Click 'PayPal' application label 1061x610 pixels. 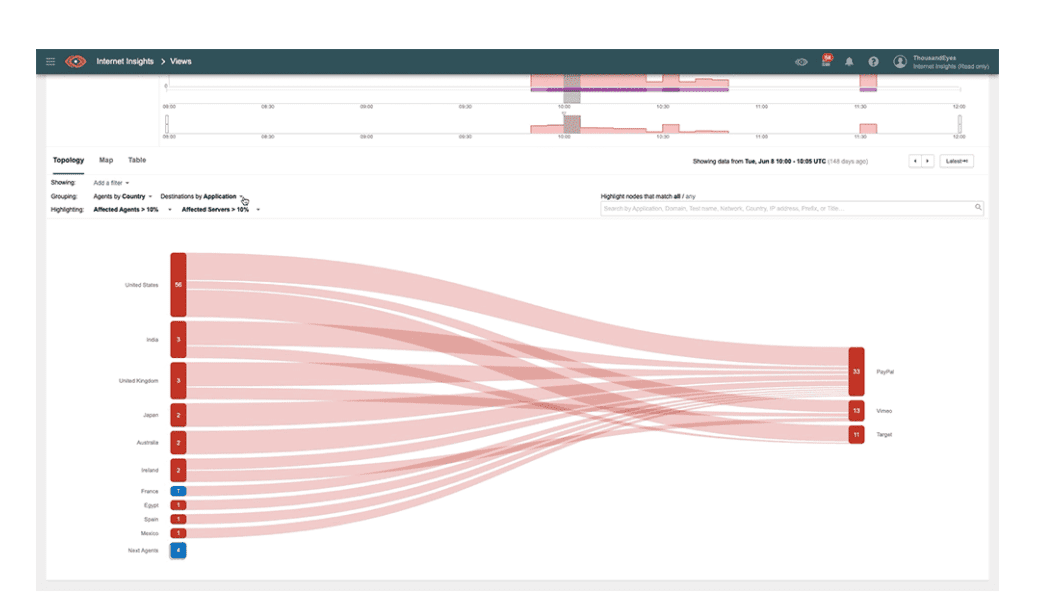click(x=885, y=372)
